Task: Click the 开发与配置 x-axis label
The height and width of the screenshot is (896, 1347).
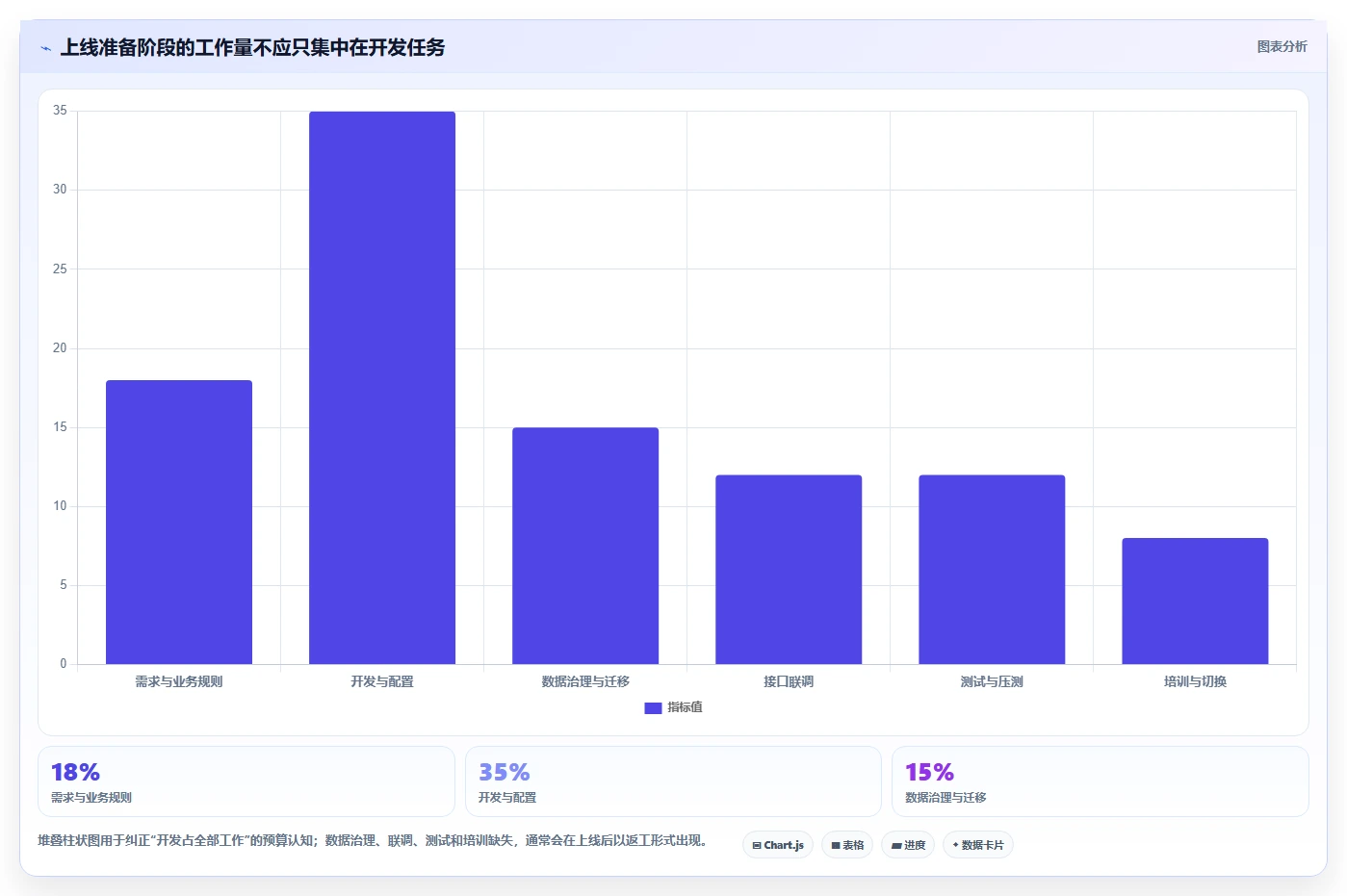Action: click(382, 681)
